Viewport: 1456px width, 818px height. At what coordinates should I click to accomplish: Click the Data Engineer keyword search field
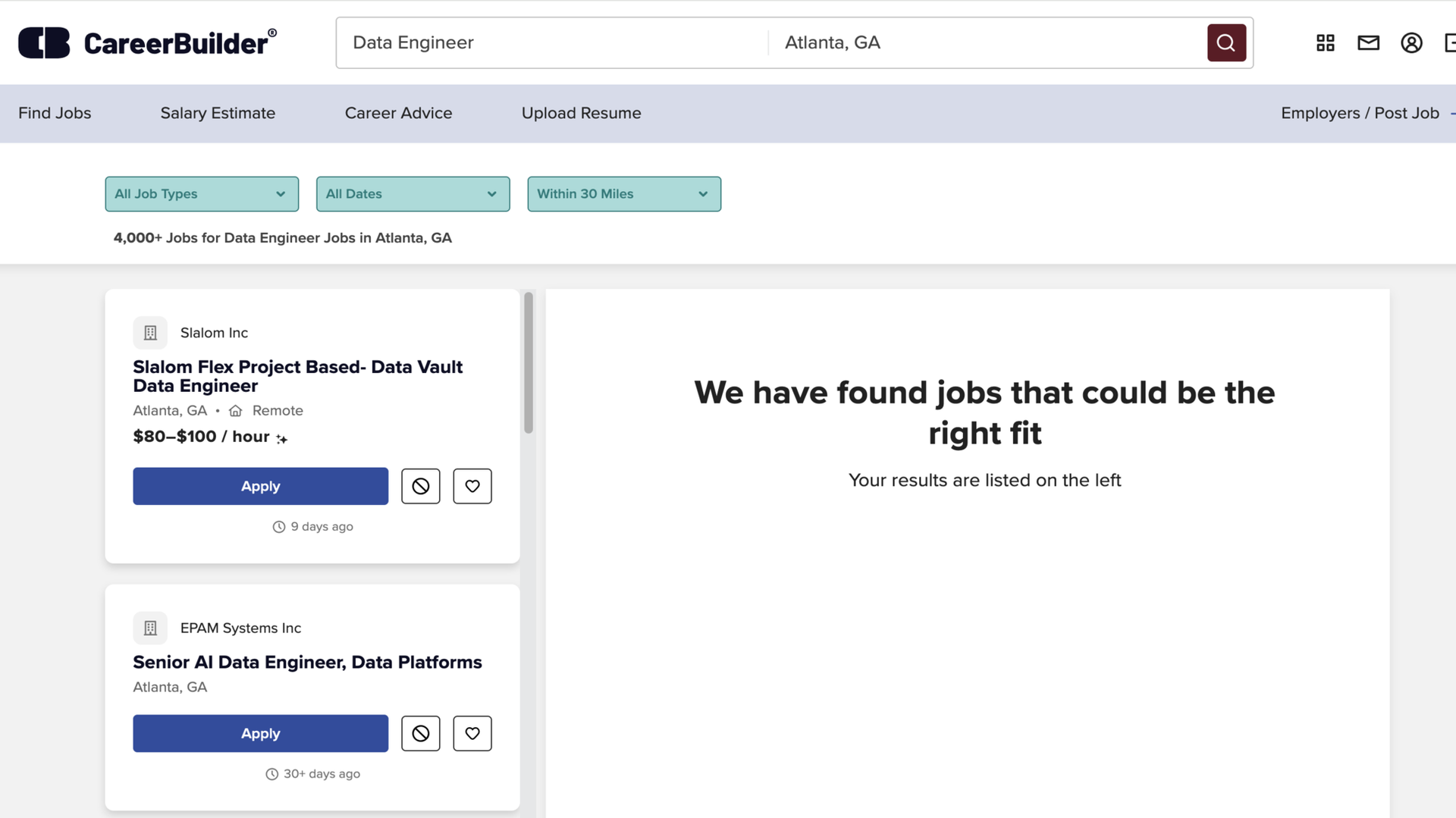[552, 42]
